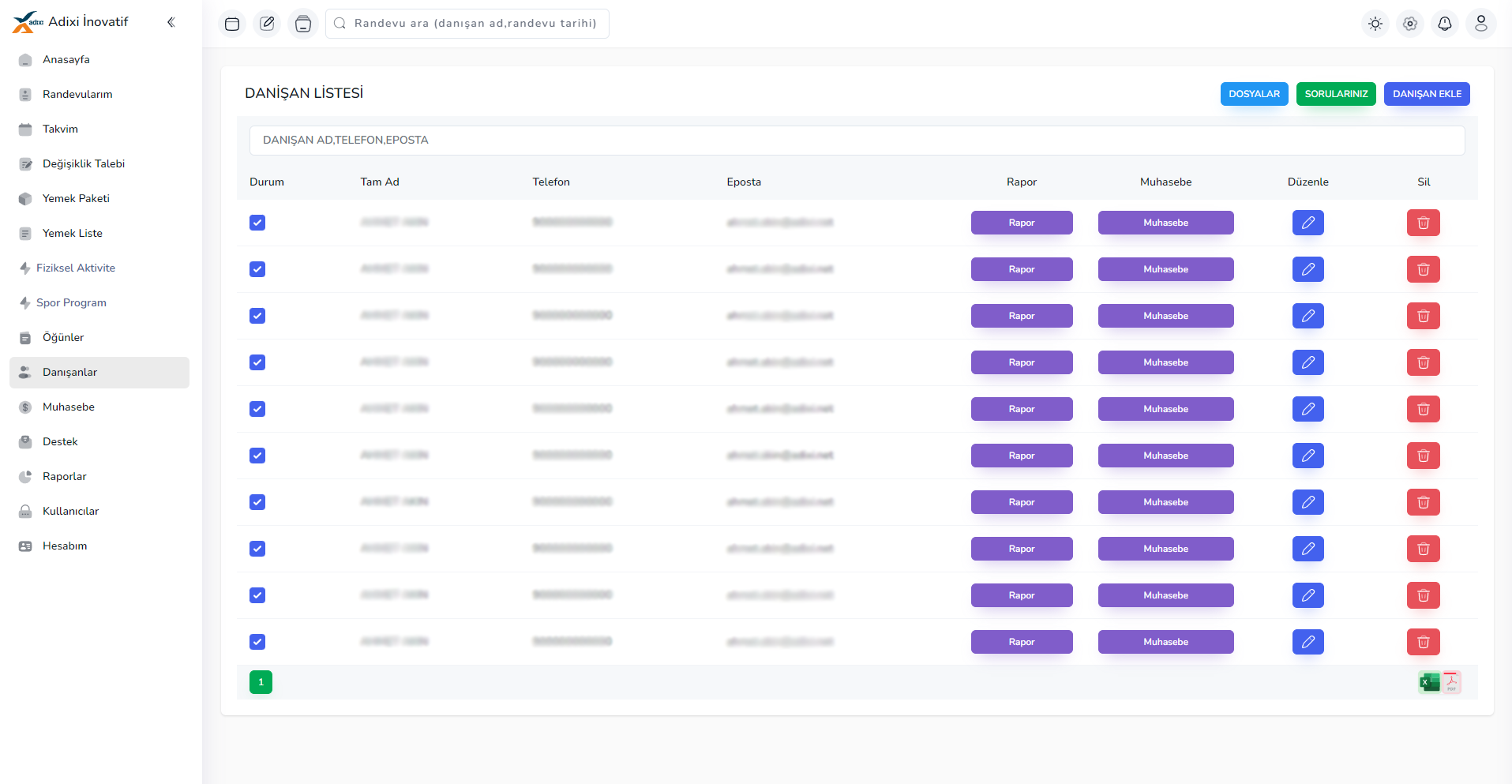
Task: Open Rapor for the fifth client row
Action: (x=1022, y=409)
